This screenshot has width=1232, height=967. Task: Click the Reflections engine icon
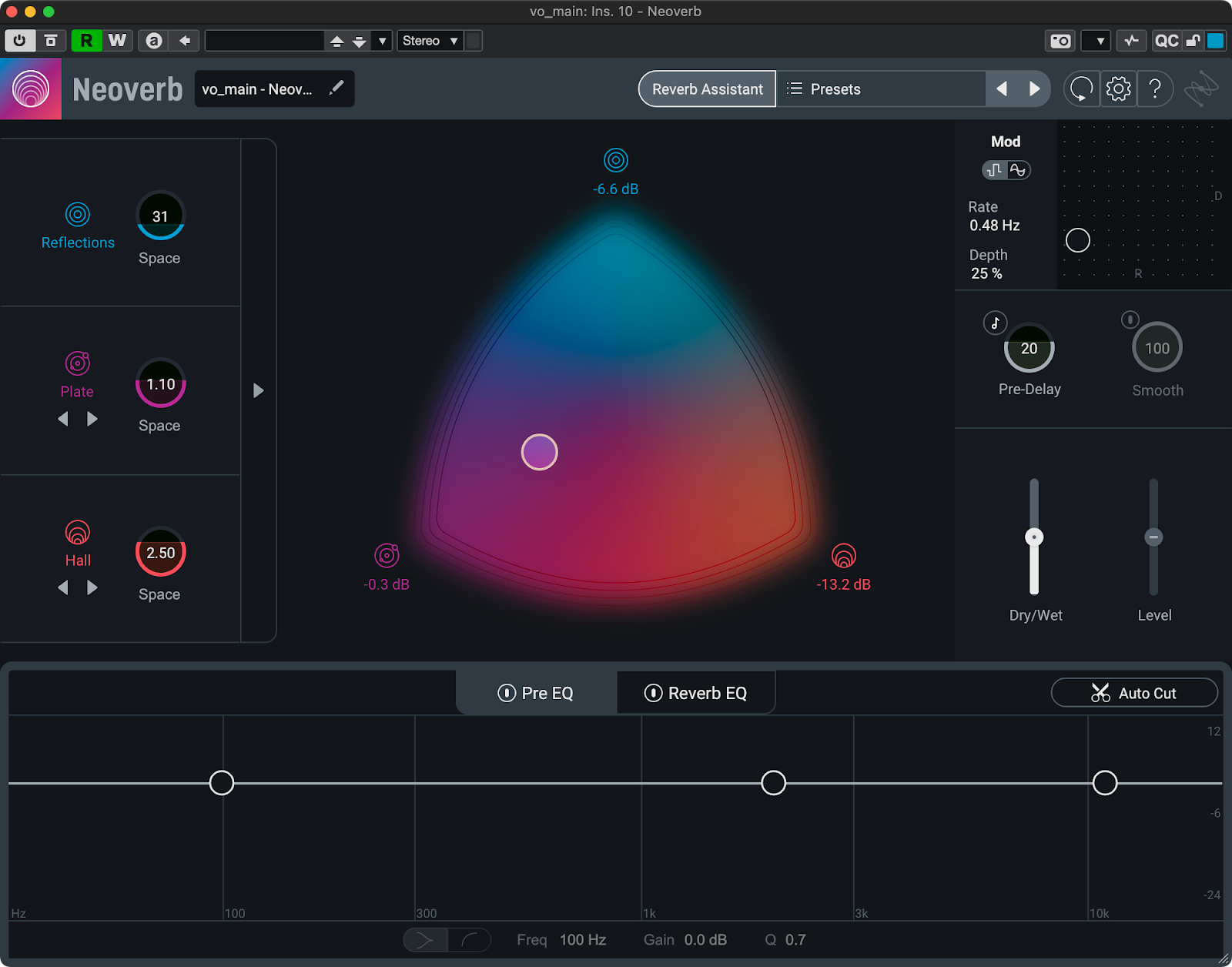[x=77, y=214]
